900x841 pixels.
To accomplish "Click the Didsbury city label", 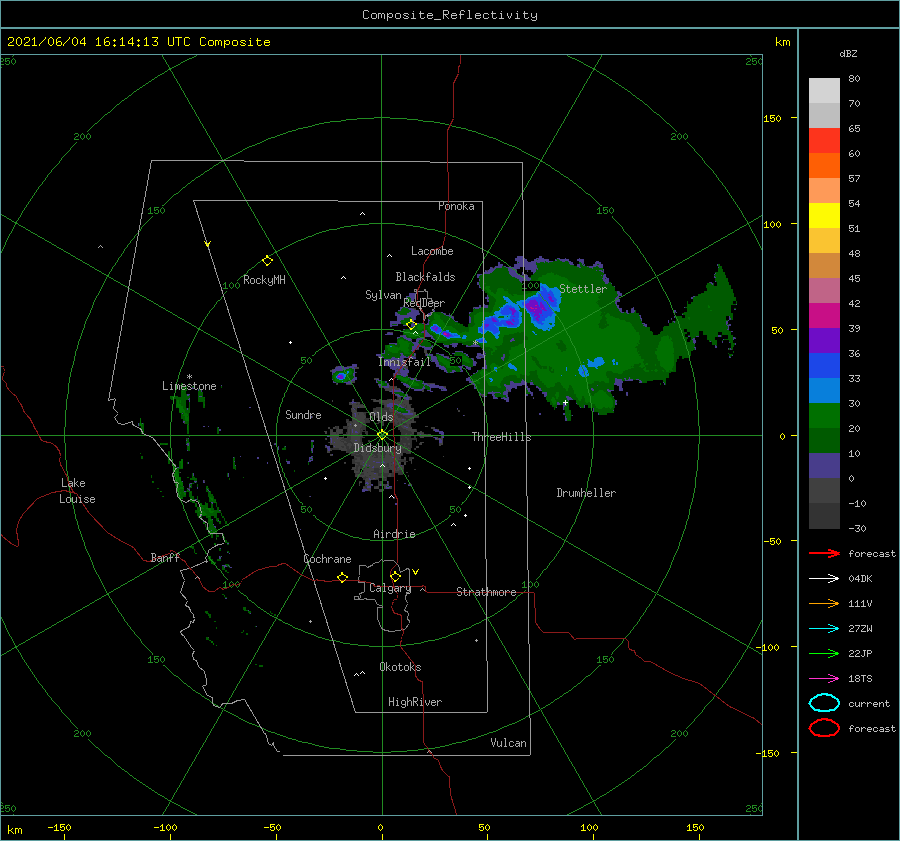I will 377,448.
